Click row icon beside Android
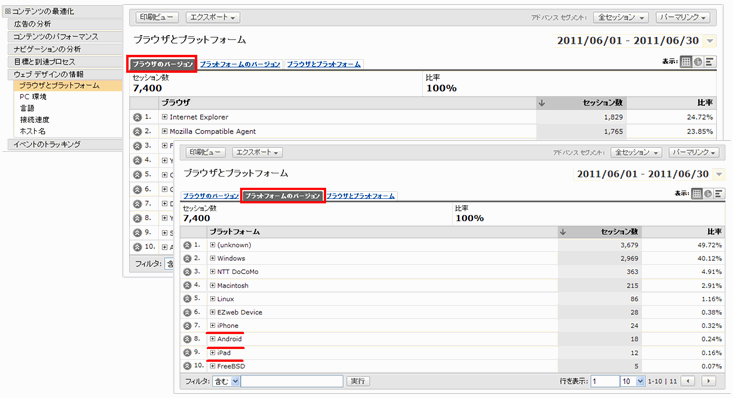Image resolution: width=733 pixels, height=398 pixels. [x=187, y=339]
